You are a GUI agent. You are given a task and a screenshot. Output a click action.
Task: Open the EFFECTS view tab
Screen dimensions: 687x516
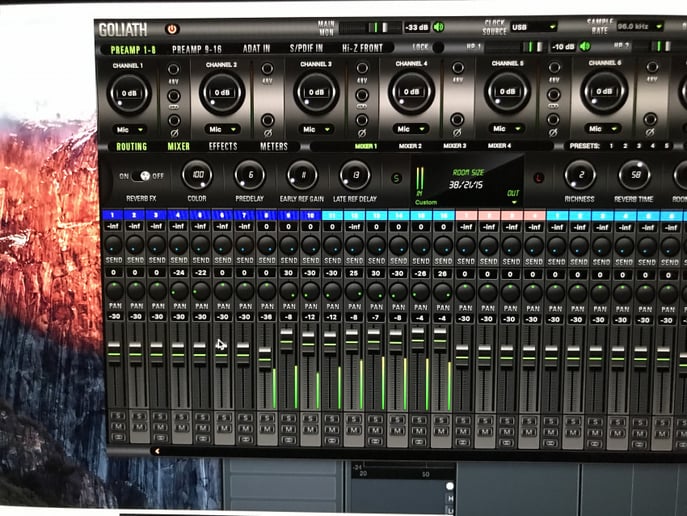click(x=223, y=146)
